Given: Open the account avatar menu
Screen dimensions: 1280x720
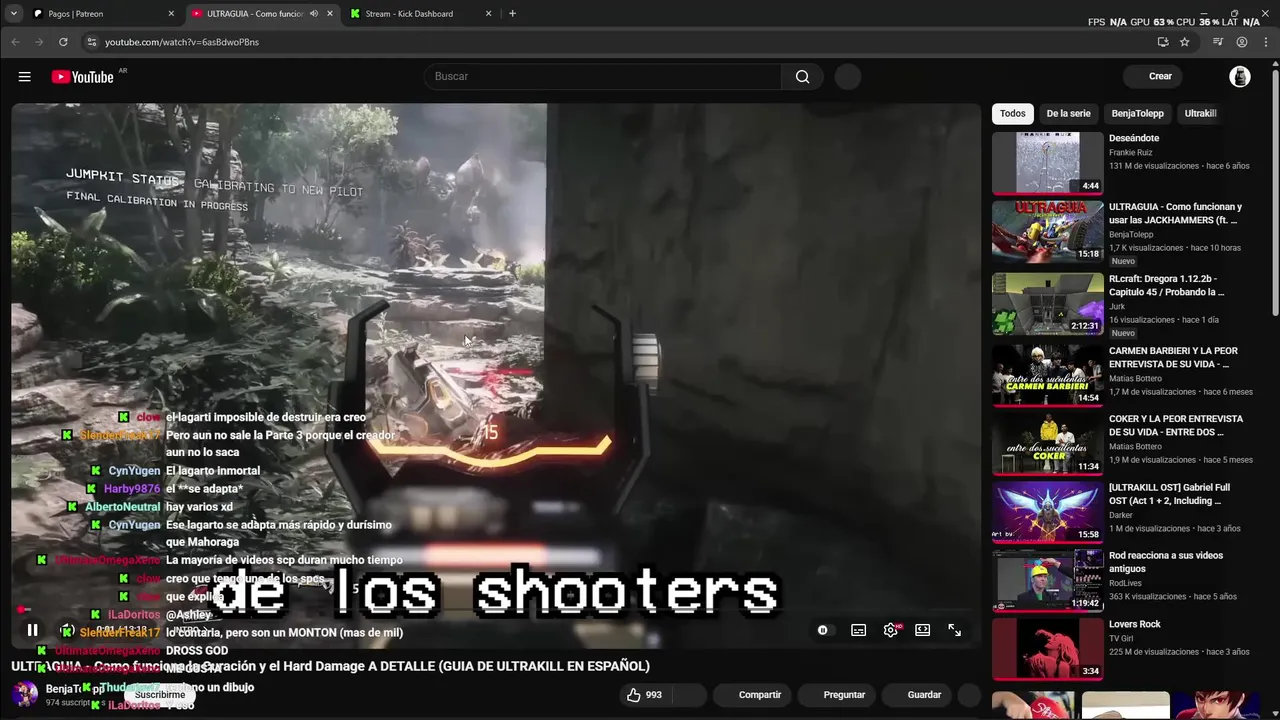Looking at the screenshot, I should pyautogui.click(x=1240, y=77).
